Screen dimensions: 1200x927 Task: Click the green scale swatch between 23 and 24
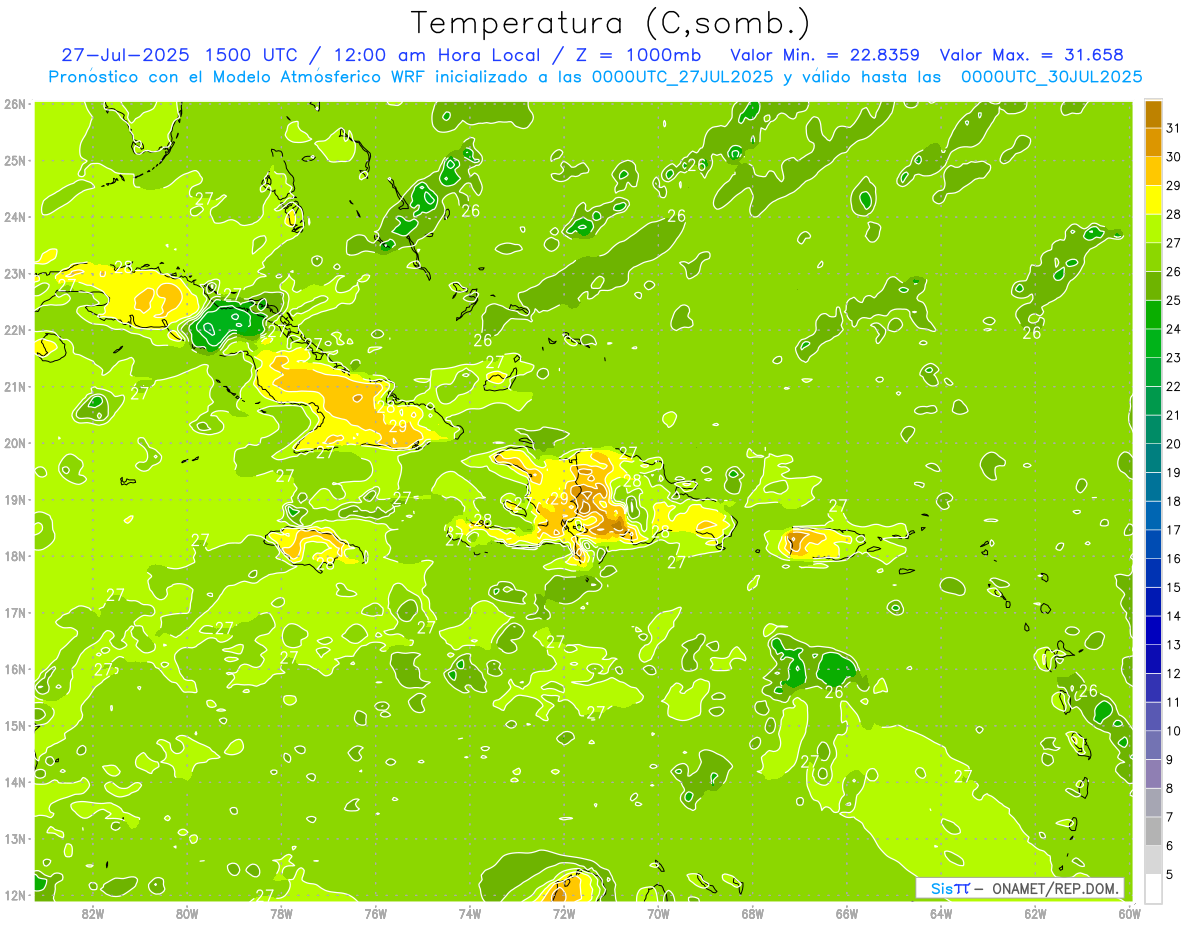pos(1153,343)
